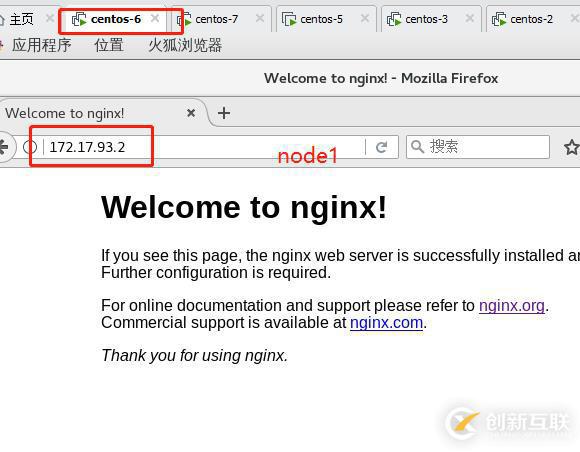Follow the nginx.org link
580x452 pixels.
512,306
